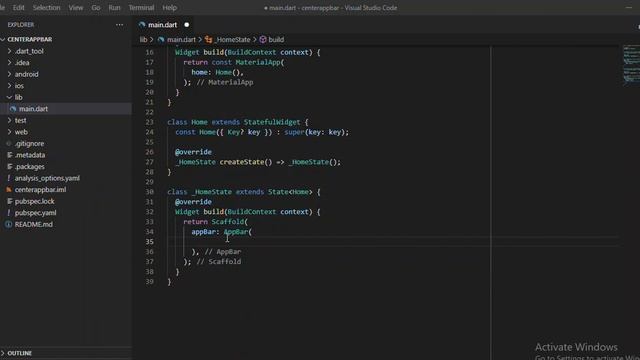The width and height of the screenshot is (640, 360).
Task: Open .packages file
Action: point(29,167)
